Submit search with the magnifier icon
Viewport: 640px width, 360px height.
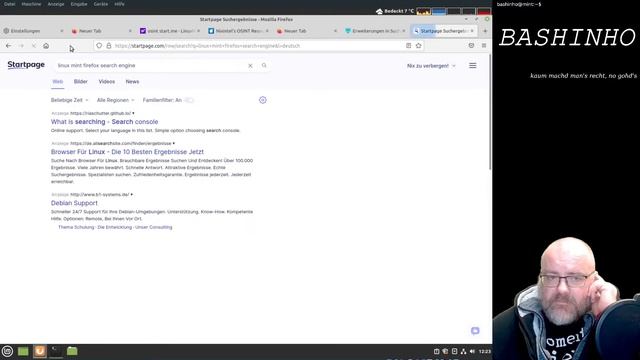pyautogui.click(x=264, y=65)
